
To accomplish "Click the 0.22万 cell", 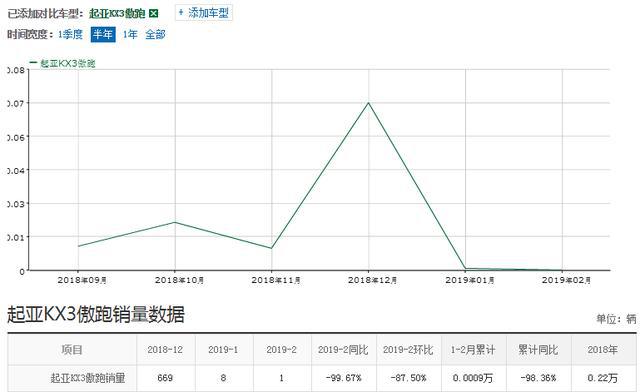I will [603, 378].
